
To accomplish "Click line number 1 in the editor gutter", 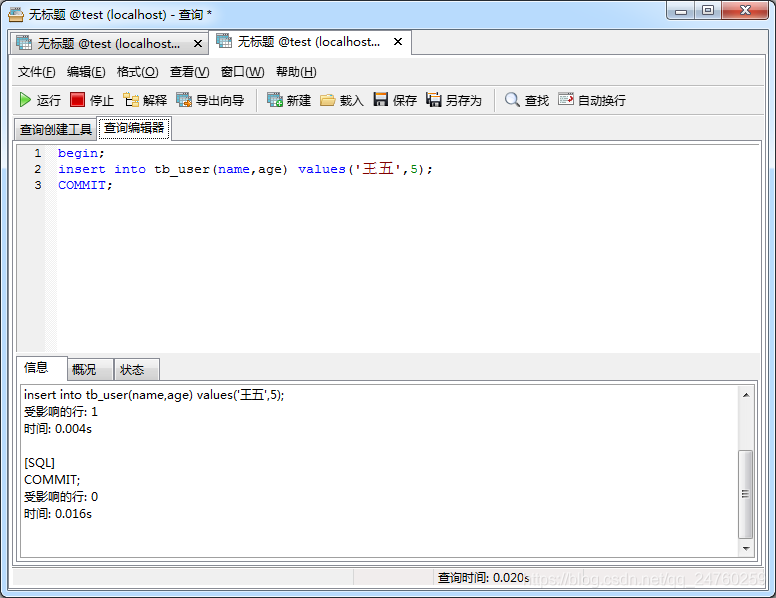I will [x=38, y=153].
